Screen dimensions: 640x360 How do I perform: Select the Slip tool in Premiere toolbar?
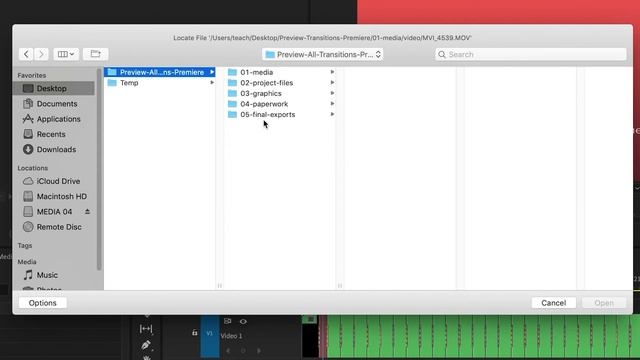click(146, 329)
